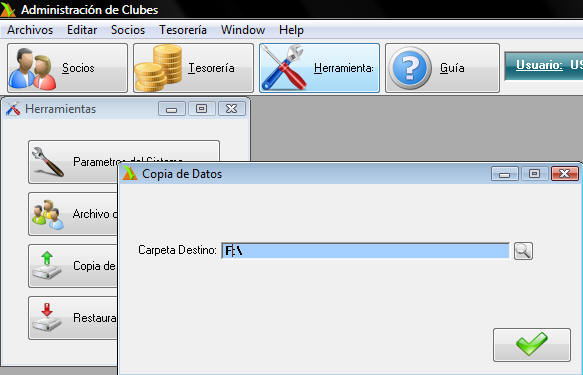583x375 pixels.
Task: Click the Administración de Clubes app icon
Action: tap(8, 10)
